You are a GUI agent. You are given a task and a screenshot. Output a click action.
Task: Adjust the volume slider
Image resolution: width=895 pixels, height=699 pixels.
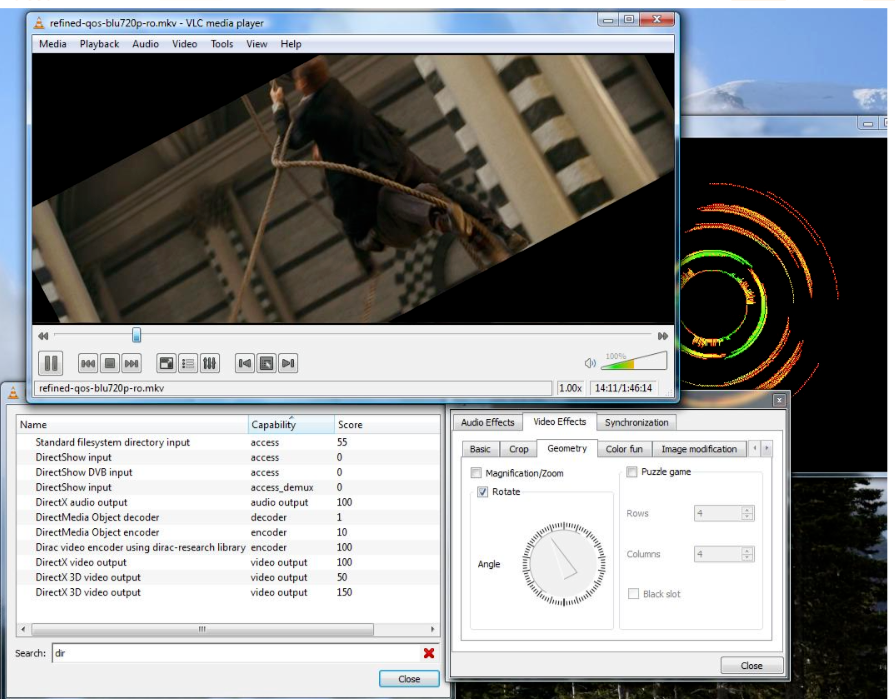point(634,362)
